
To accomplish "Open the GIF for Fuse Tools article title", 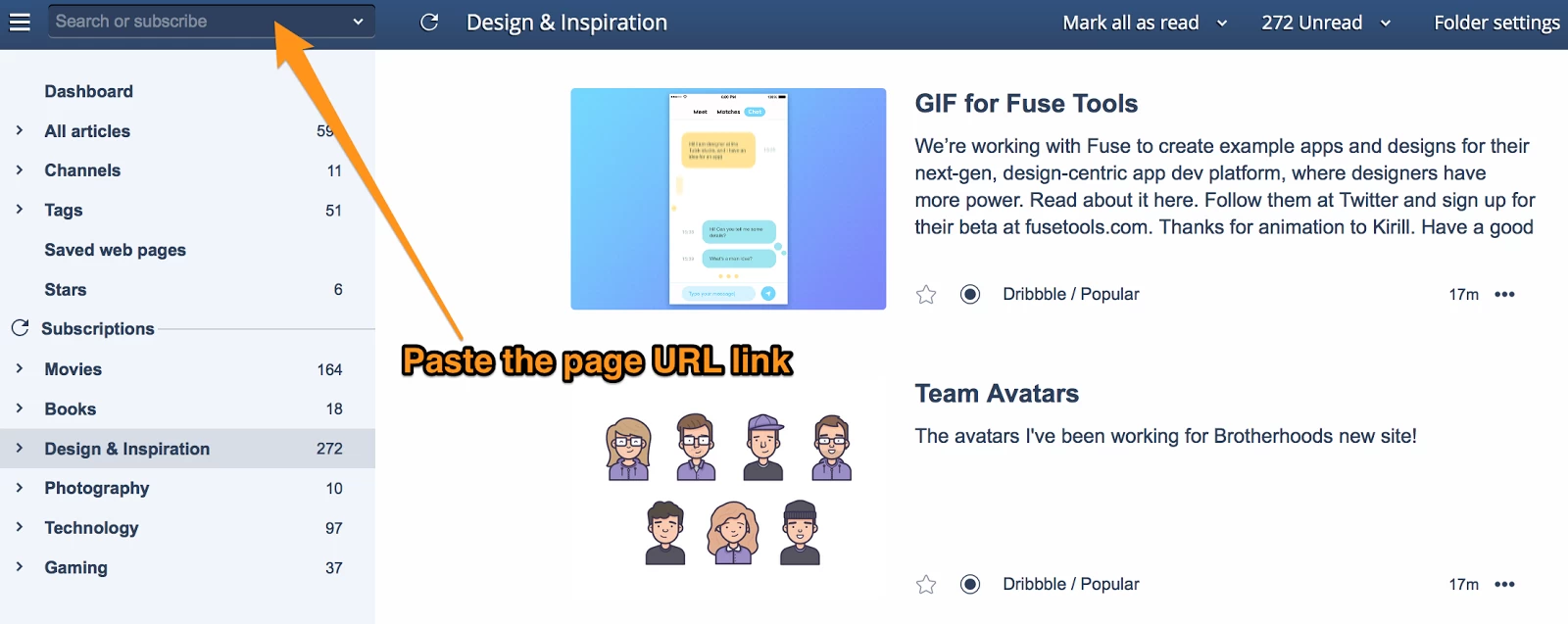I will tap(1026, 104).
